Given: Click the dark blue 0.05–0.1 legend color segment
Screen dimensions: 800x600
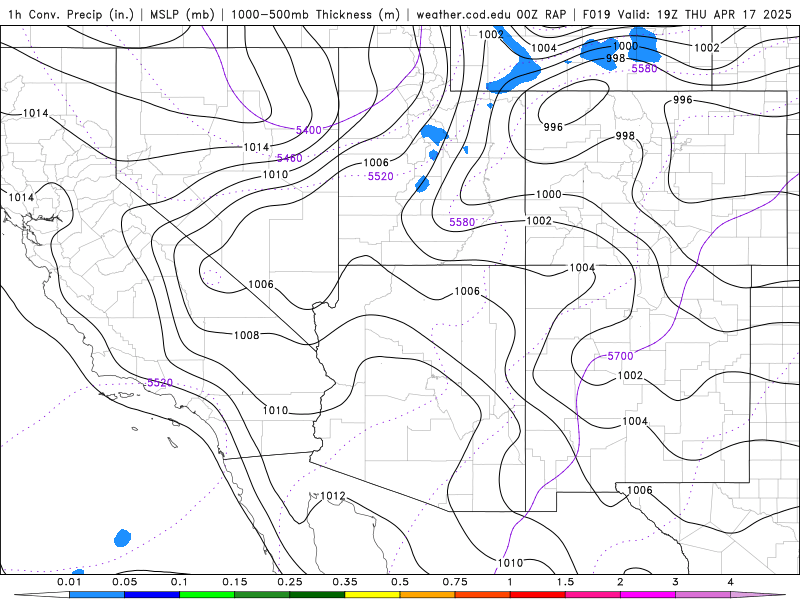Looking at the screenshot, I should [x=152, y=595].
